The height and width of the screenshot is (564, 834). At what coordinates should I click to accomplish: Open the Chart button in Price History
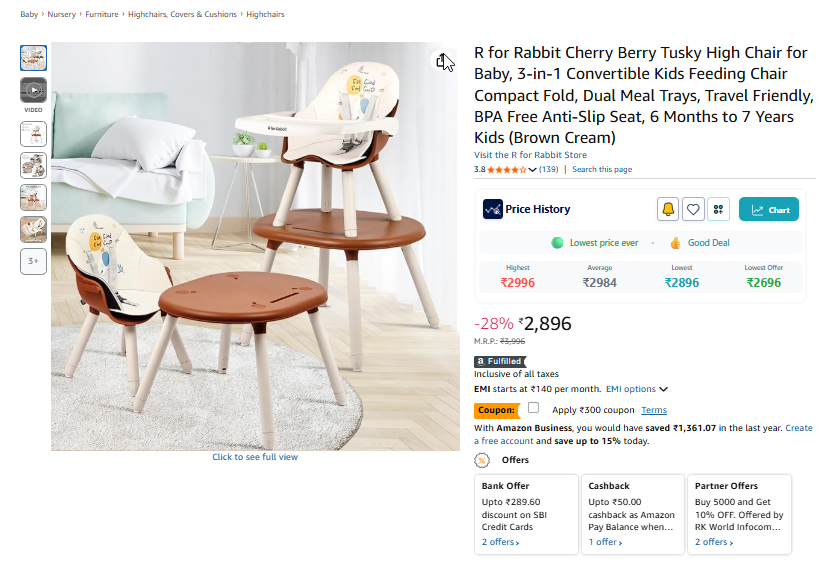coord(769,210)
